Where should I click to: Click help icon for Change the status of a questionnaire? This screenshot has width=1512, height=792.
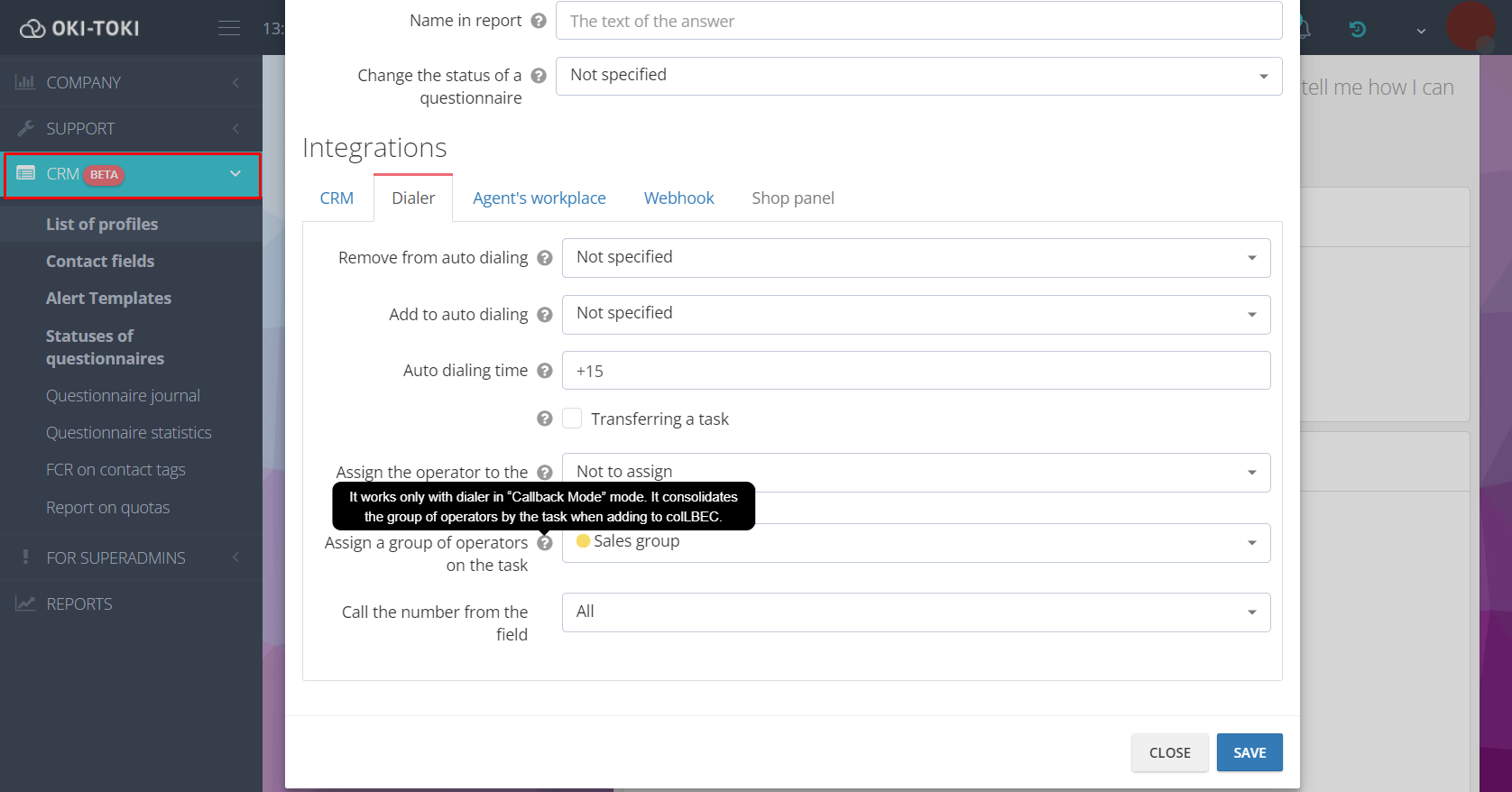pos(539,76)
